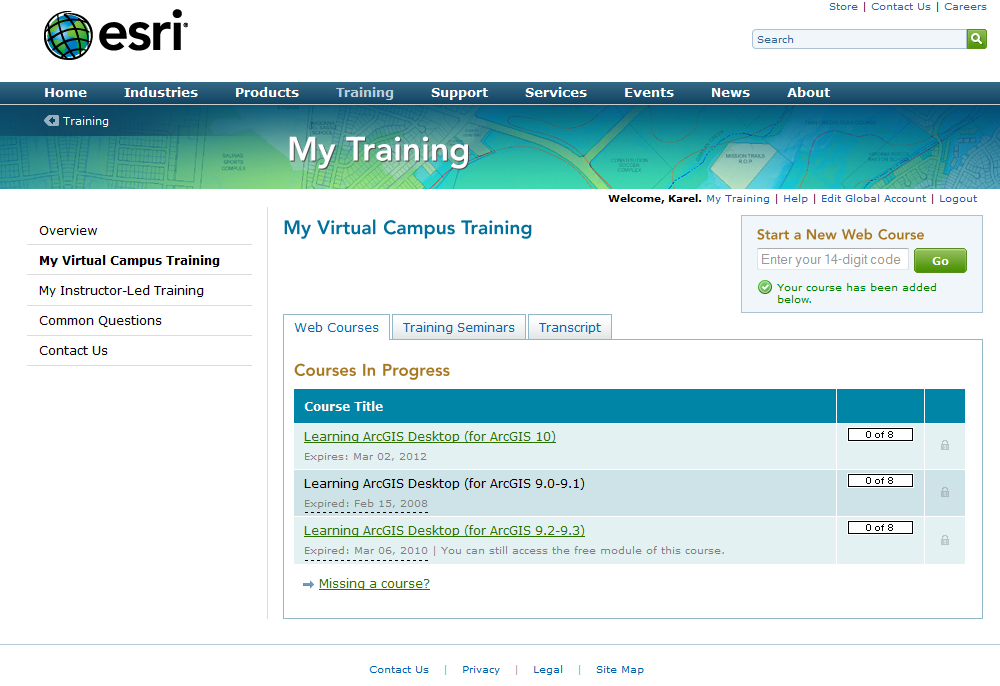
Task: Click the free module access note text
Action: click(x=582, y=551)
